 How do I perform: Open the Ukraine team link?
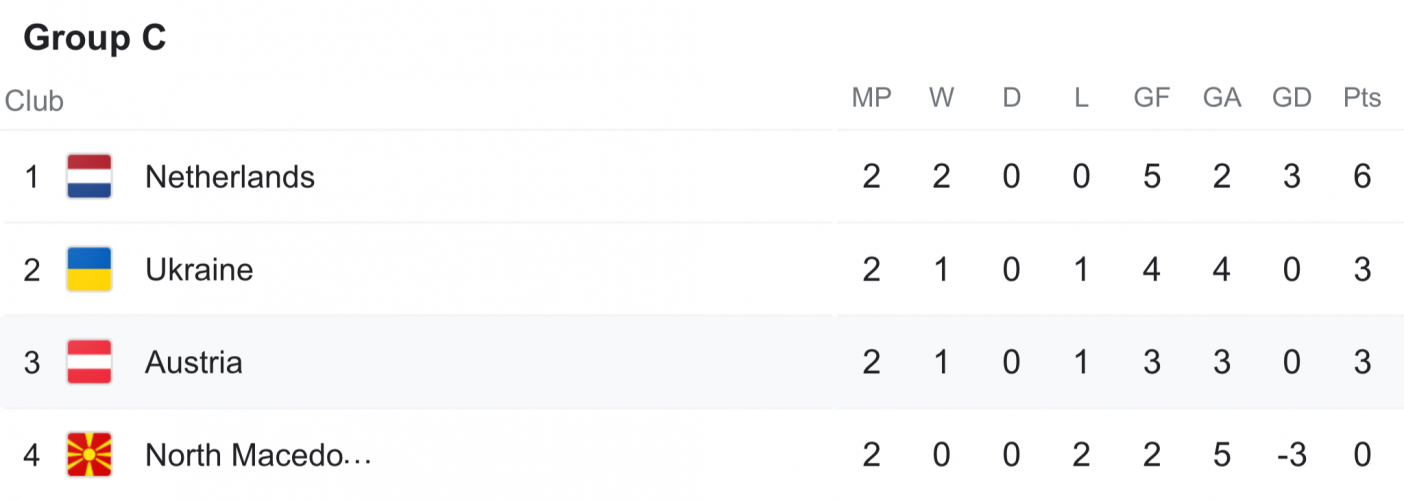[x=198, y=270]
